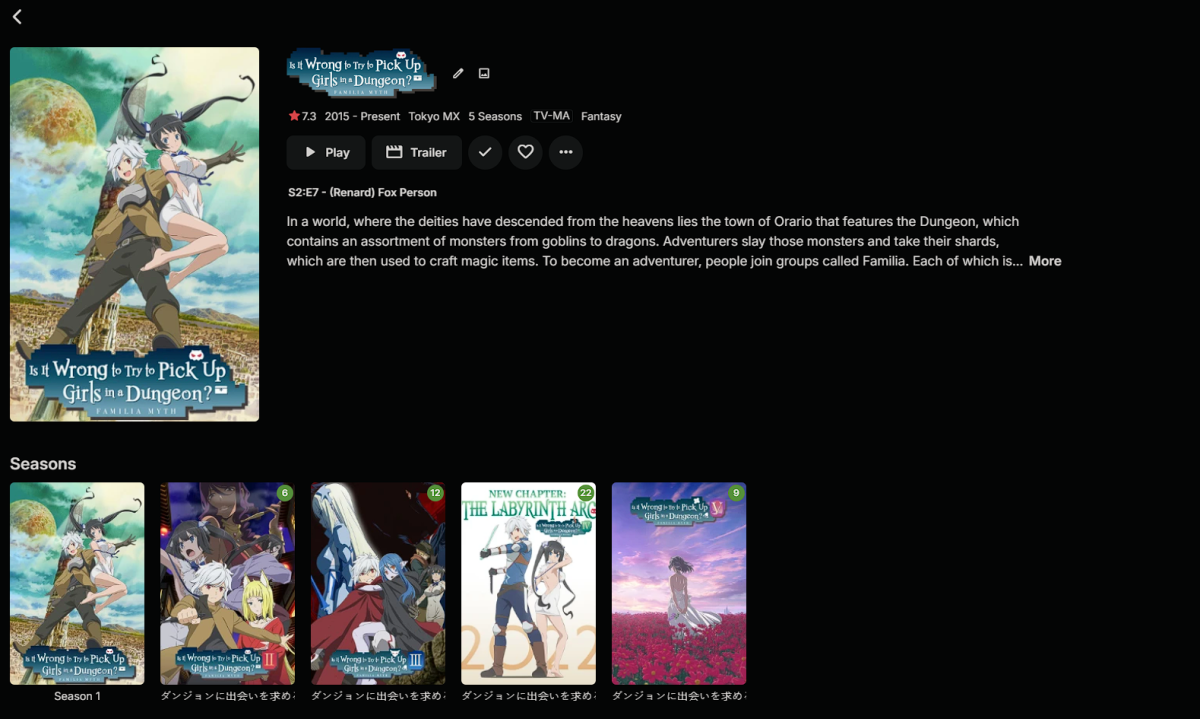Click the Tokyo MX network label

coord(434,117)
